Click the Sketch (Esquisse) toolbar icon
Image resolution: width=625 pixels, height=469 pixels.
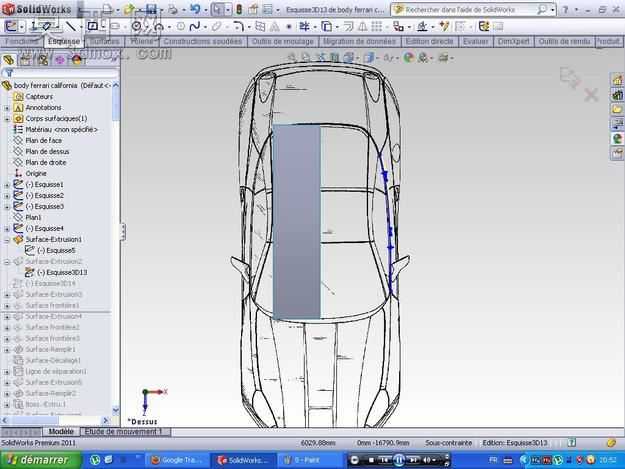(x=12, y=27)
